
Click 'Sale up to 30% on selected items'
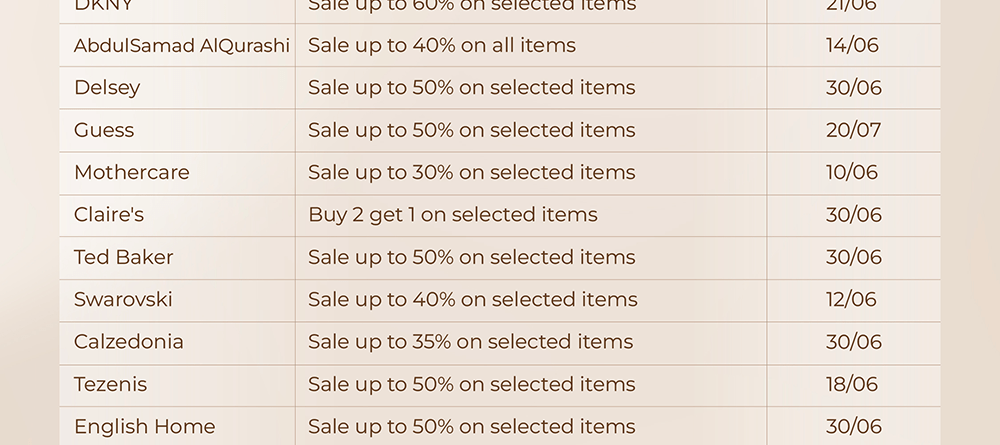coord(472,172)
